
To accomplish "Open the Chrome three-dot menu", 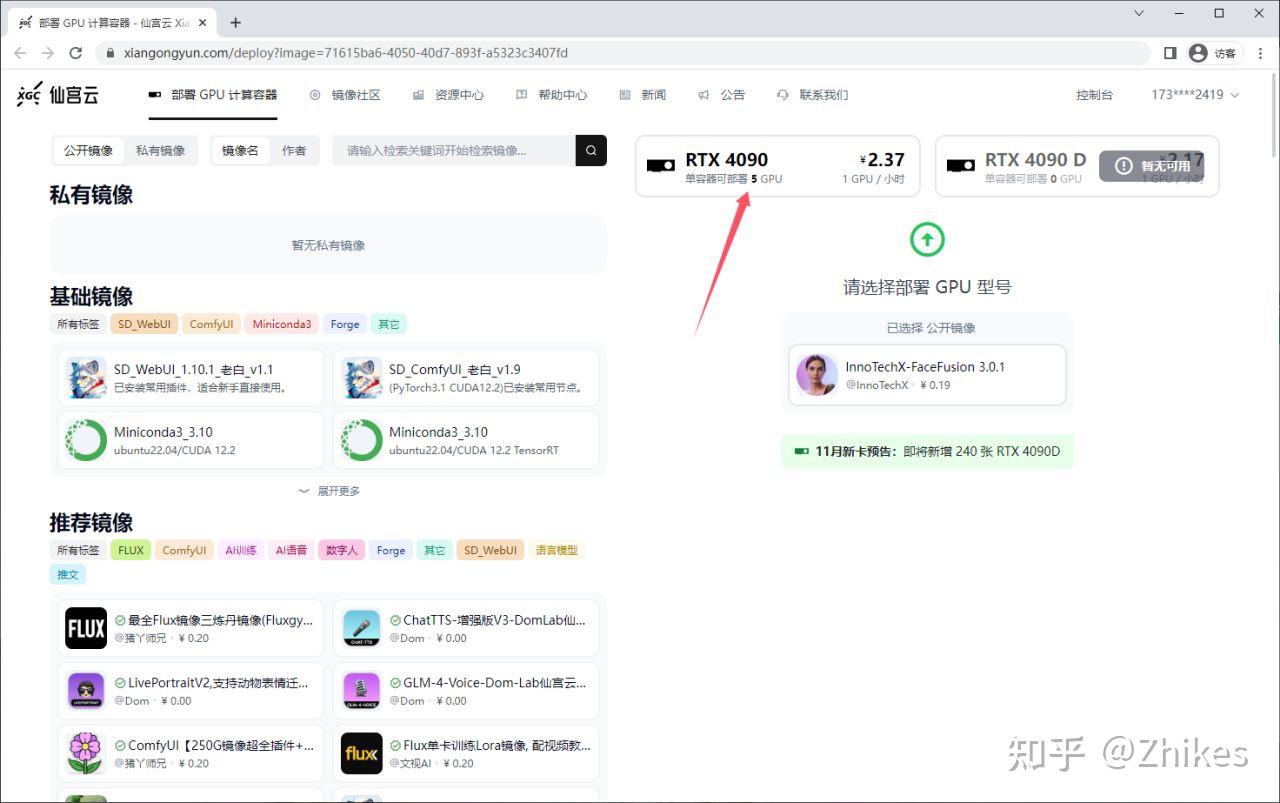I will 1260,53.
